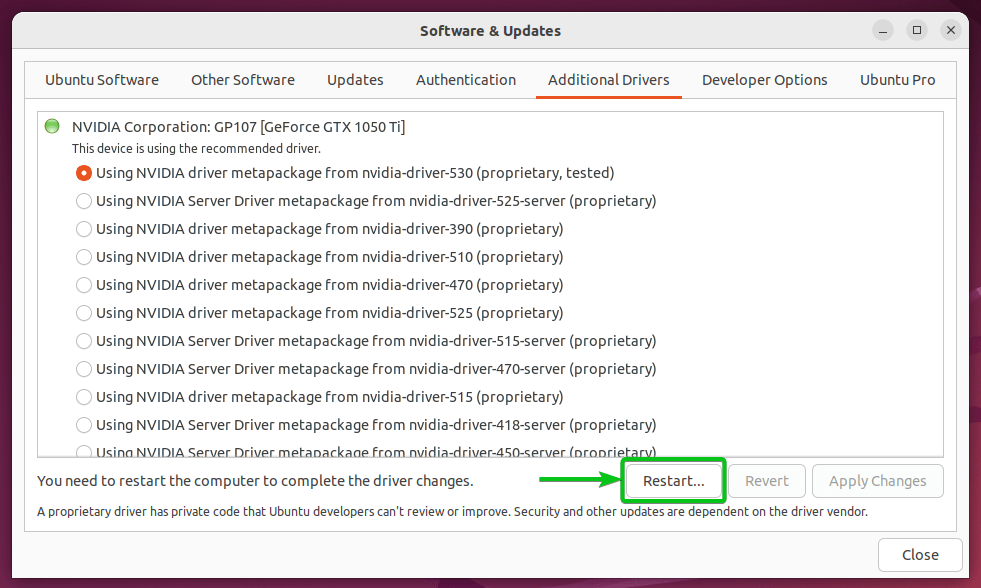Click the Apply Changes button

pyautogui.click(x=878, y=481)
